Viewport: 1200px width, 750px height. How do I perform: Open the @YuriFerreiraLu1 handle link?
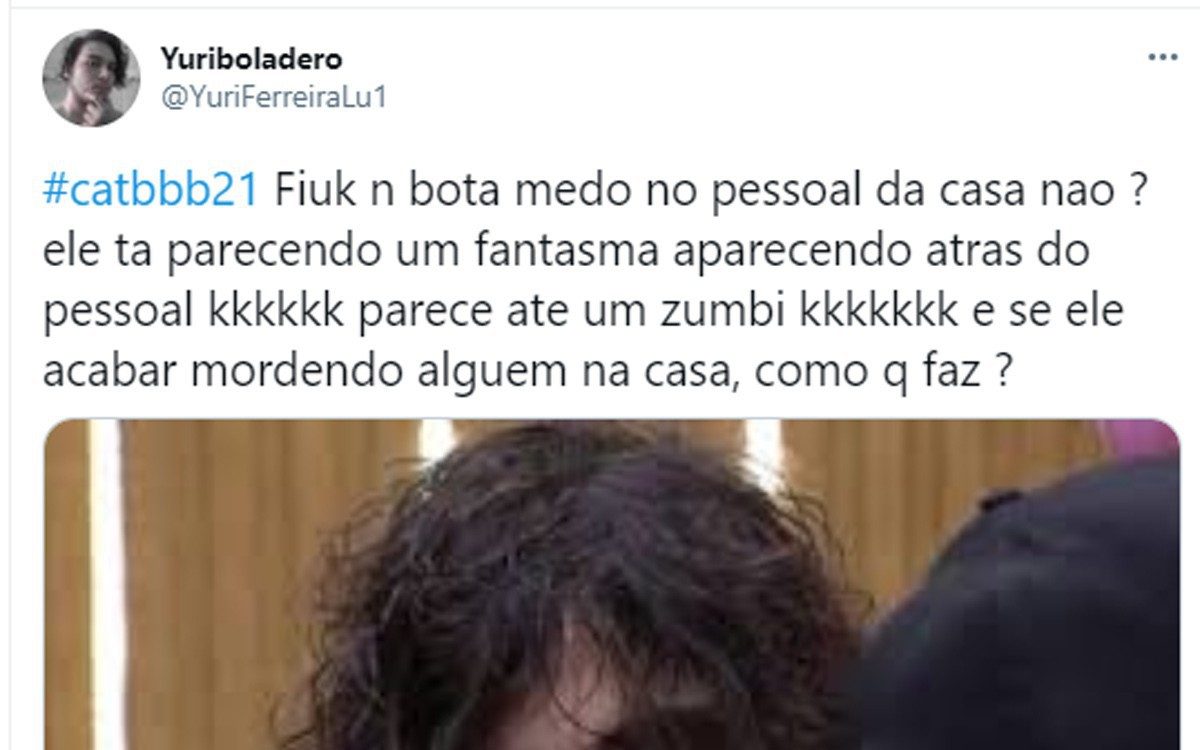273,98
